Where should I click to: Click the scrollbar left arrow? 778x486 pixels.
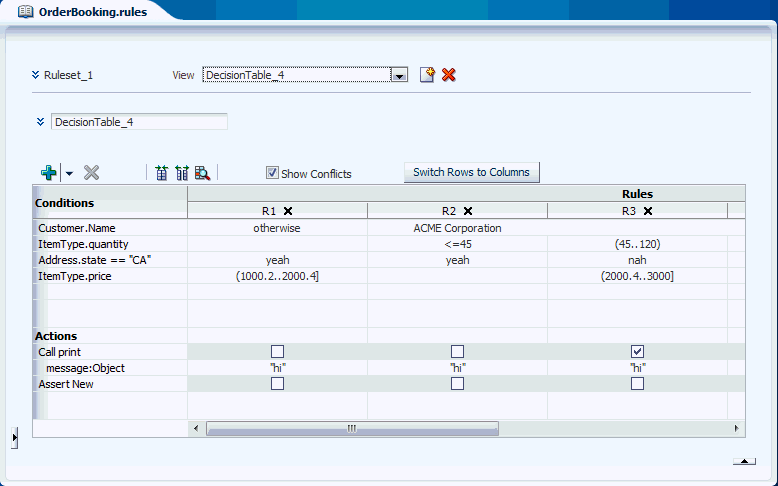coord(196,428)
